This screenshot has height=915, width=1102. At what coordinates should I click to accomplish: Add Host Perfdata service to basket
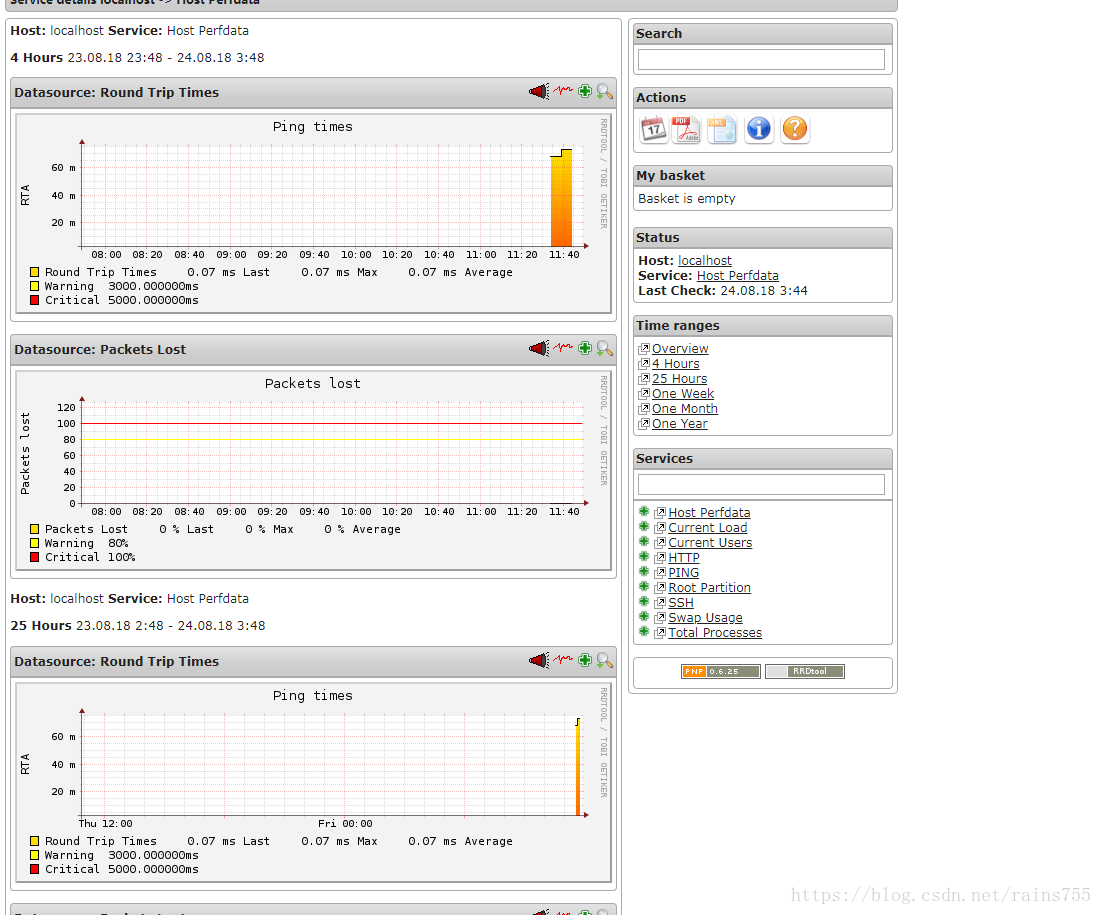point(644,512)
